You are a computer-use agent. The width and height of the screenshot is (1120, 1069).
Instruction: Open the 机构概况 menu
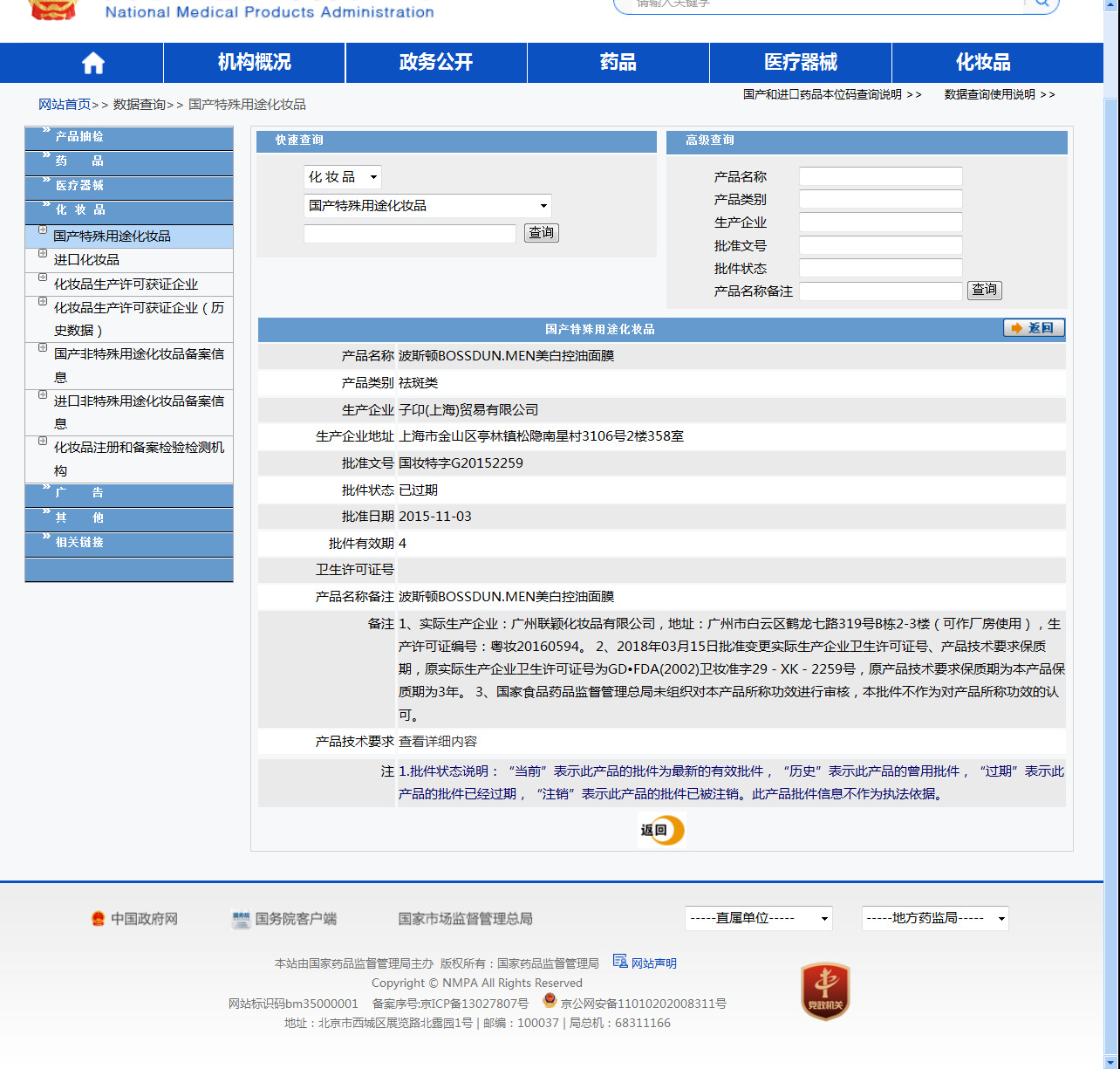pyautogui.click(x=255, y=63)
